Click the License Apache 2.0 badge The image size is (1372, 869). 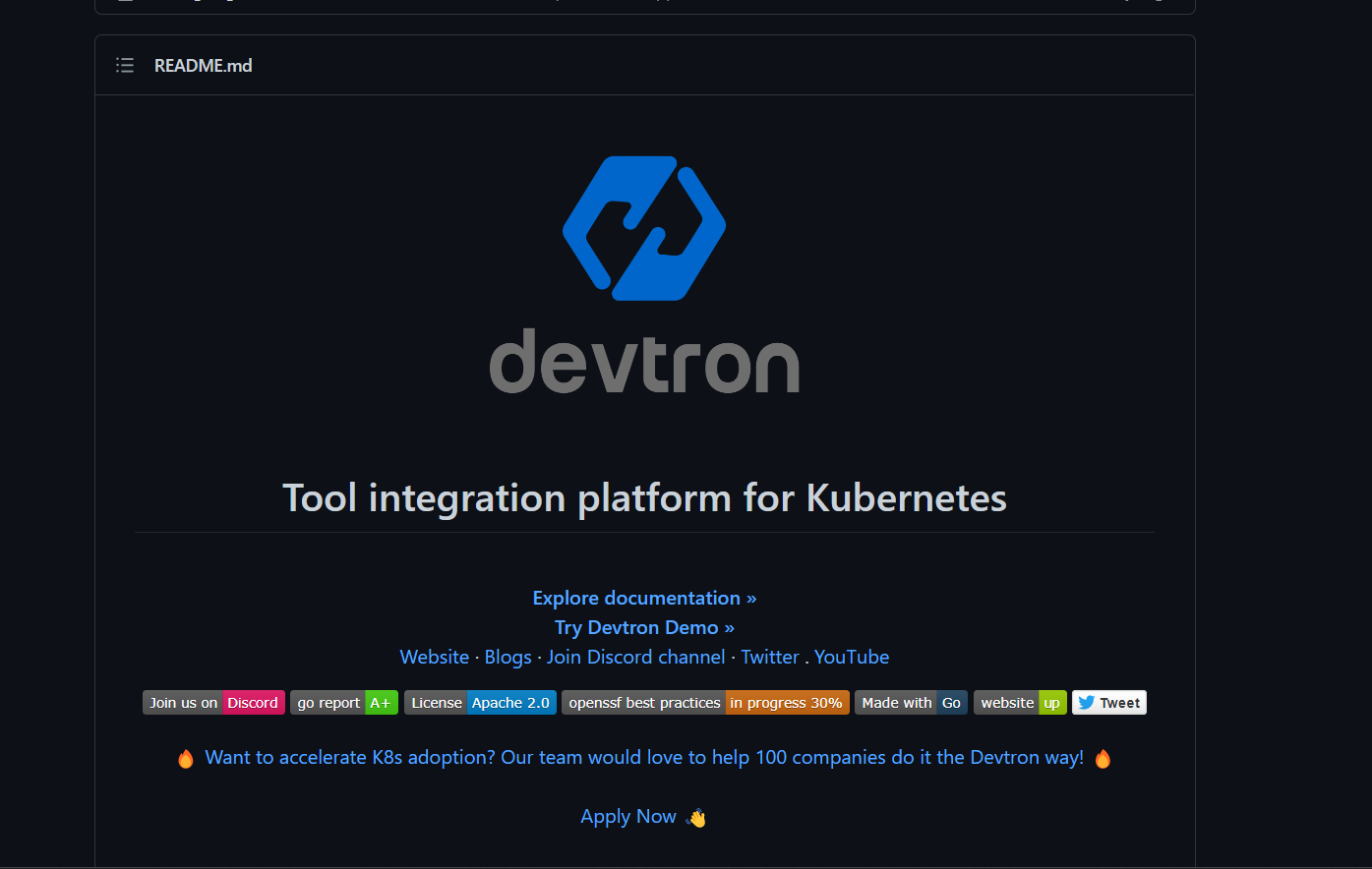(480, 703)
